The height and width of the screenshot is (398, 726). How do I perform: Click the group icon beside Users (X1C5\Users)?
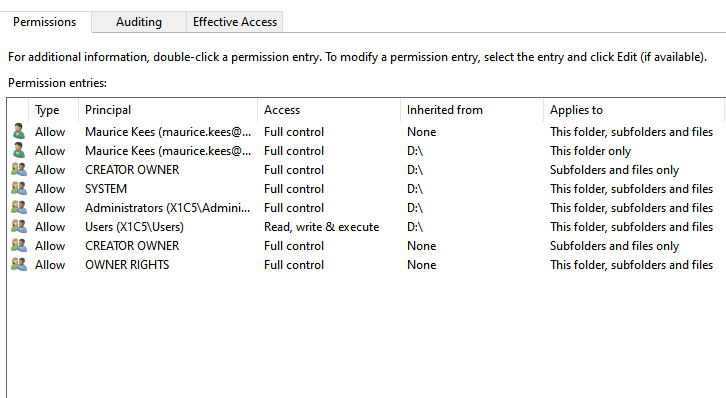click(19, 226)
